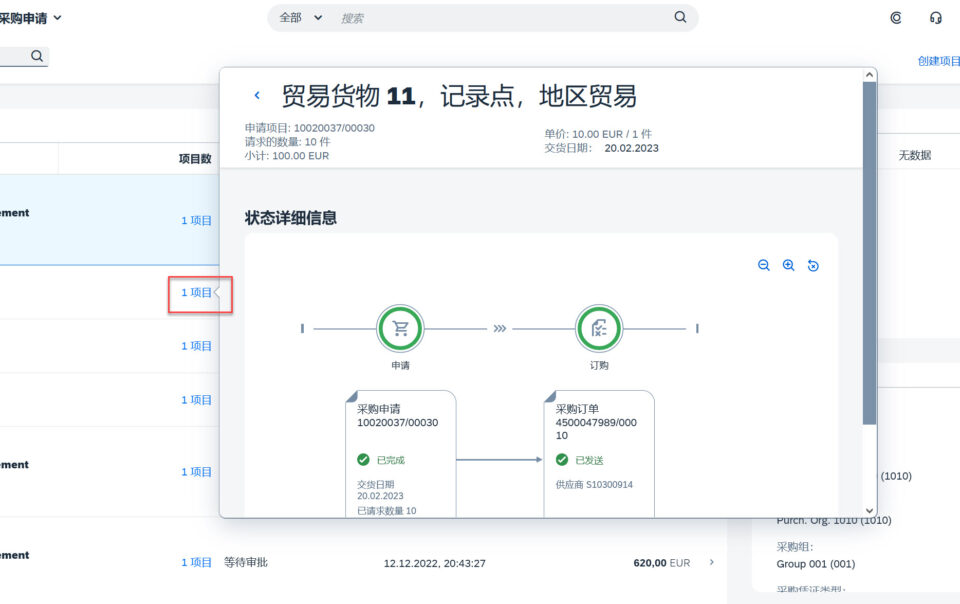Open 1 项目 link in selected blue row
The height and width of the screenshot is (604, 960).
(197, 220)
